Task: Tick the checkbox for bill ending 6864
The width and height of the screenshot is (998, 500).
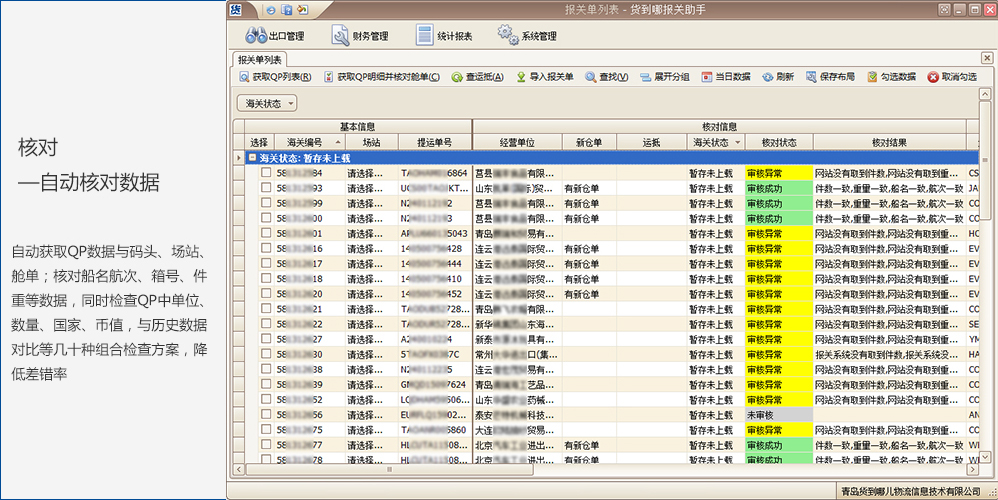Action: [266, 172]
